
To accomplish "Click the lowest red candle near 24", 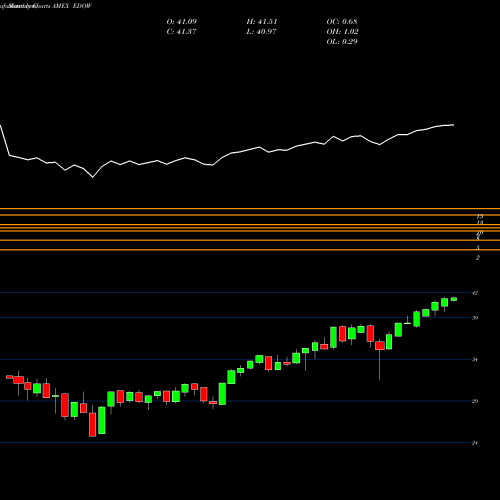I will tap(92, 424).
